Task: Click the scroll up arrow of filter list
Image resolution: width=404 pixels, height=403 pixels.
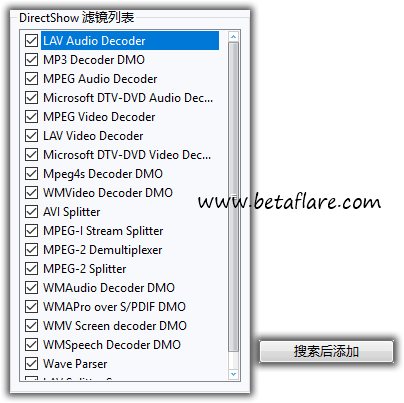Action: tap(233, 37)
